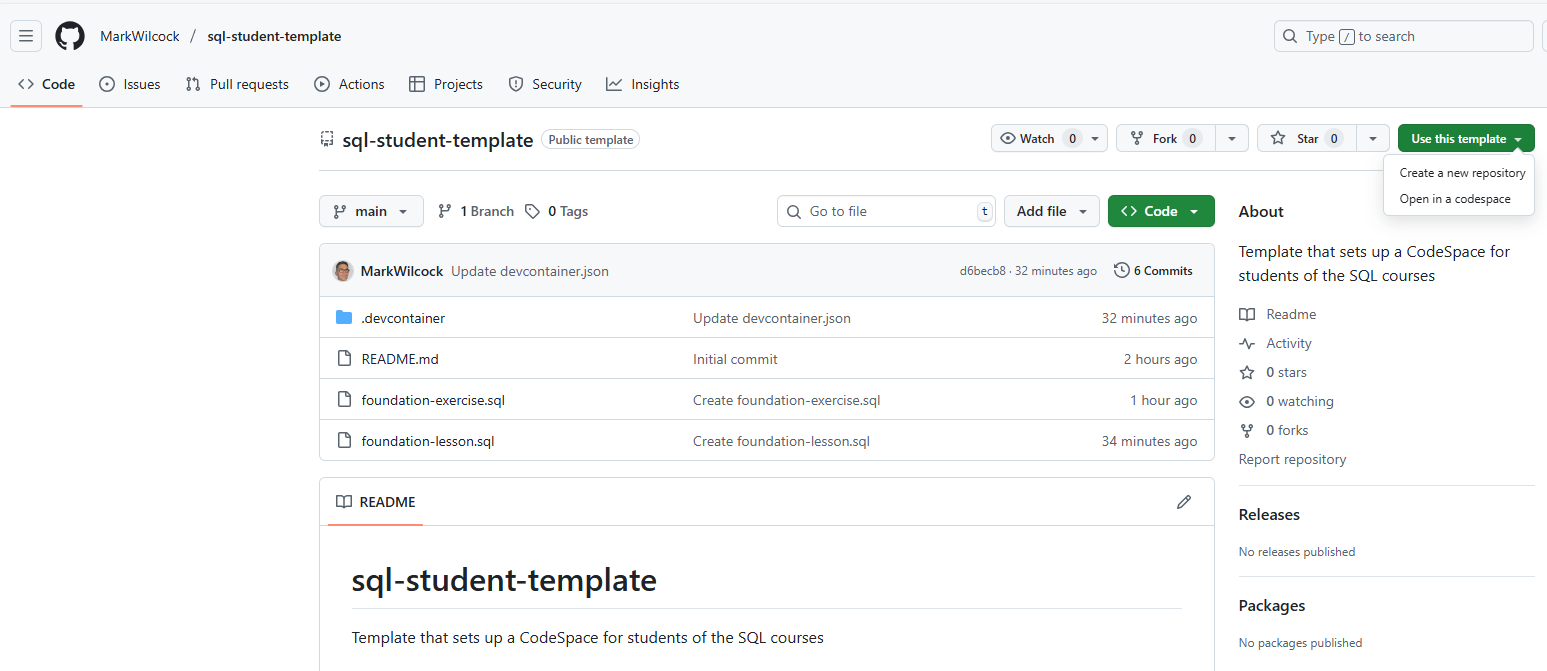
Task: Click the Security shield icon
Action: pyautogui.click(x=518, y=84)
